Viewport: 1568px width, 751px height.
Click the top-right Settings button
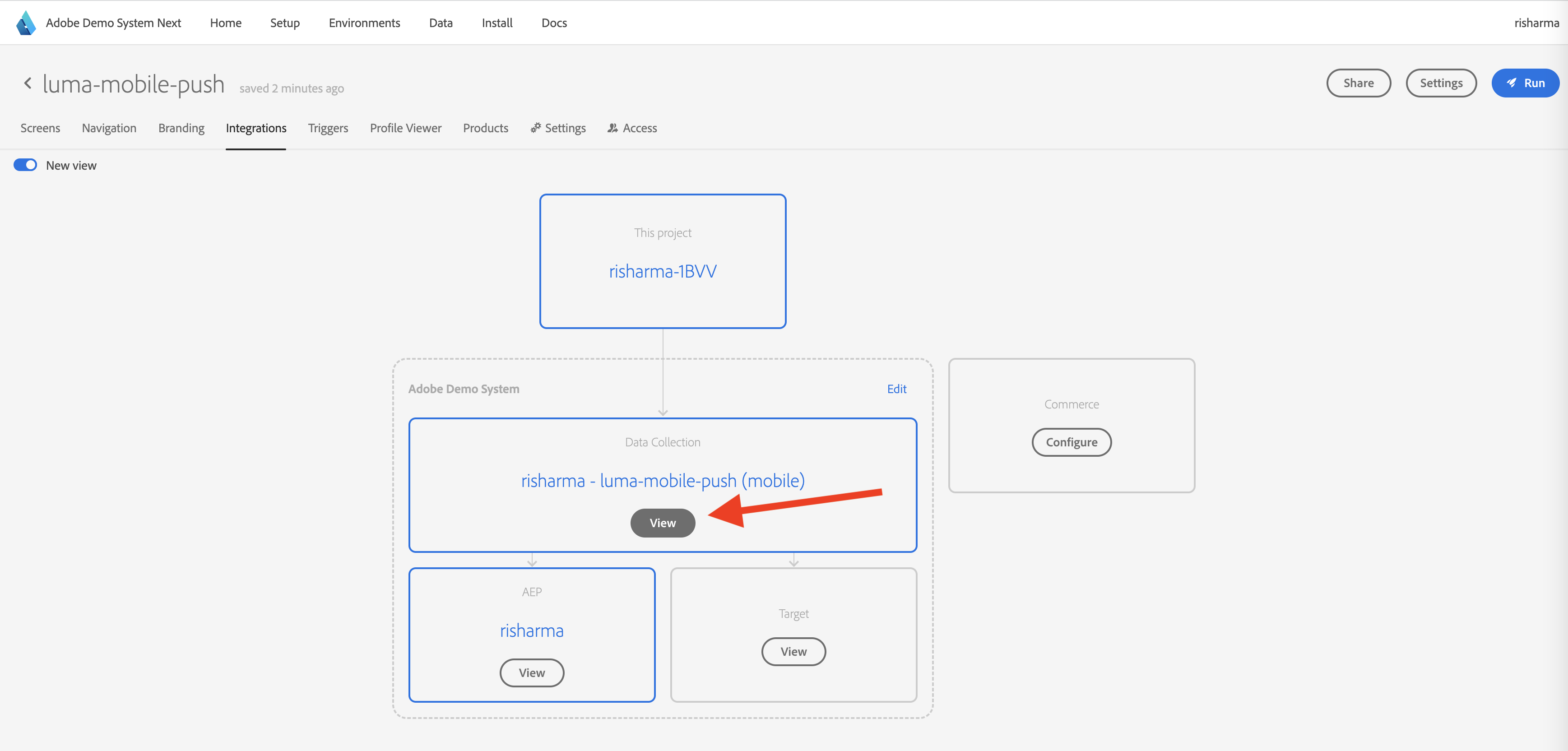[1441, 83]
